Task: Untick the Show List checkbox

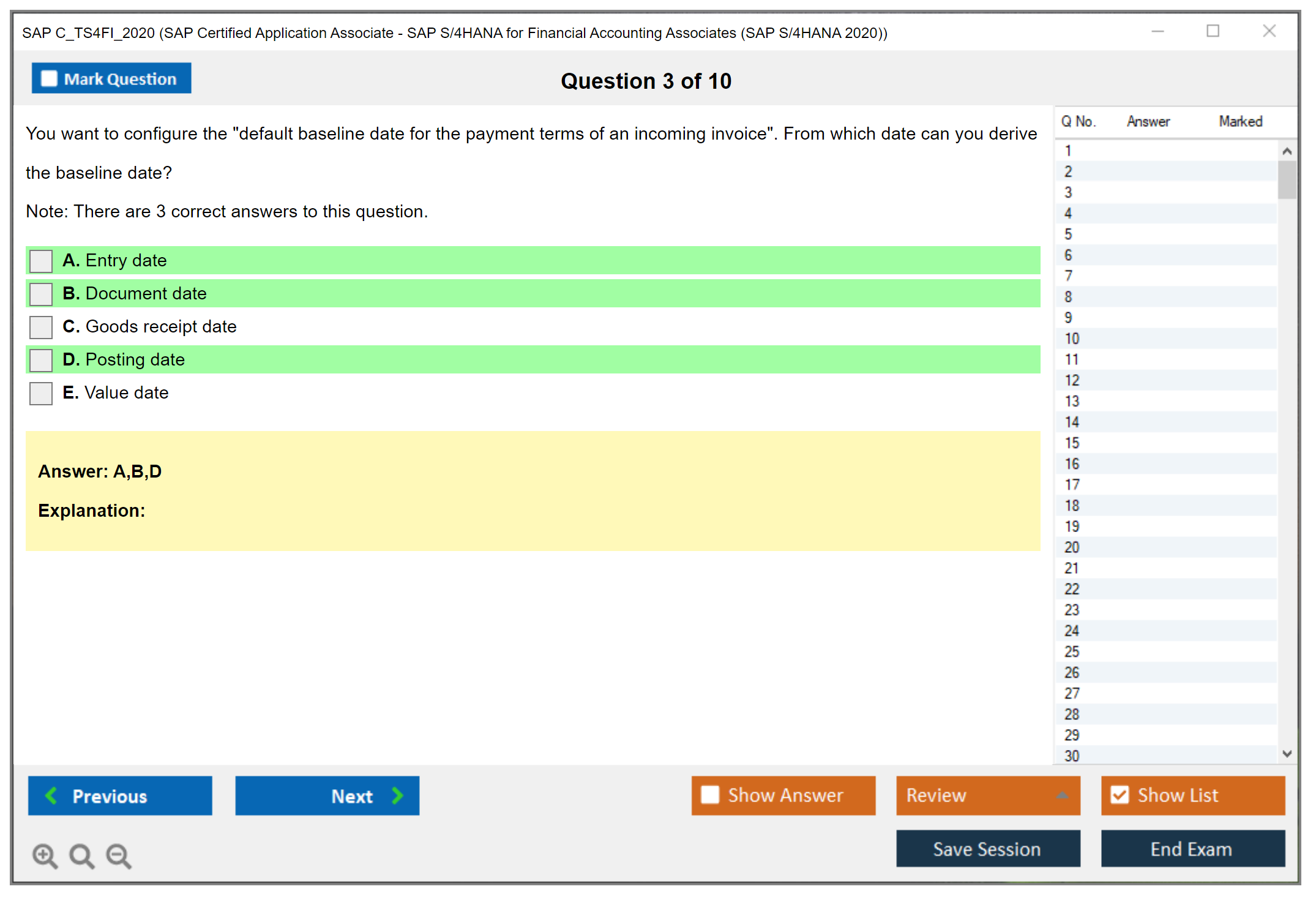Action: pos(1120,795)
